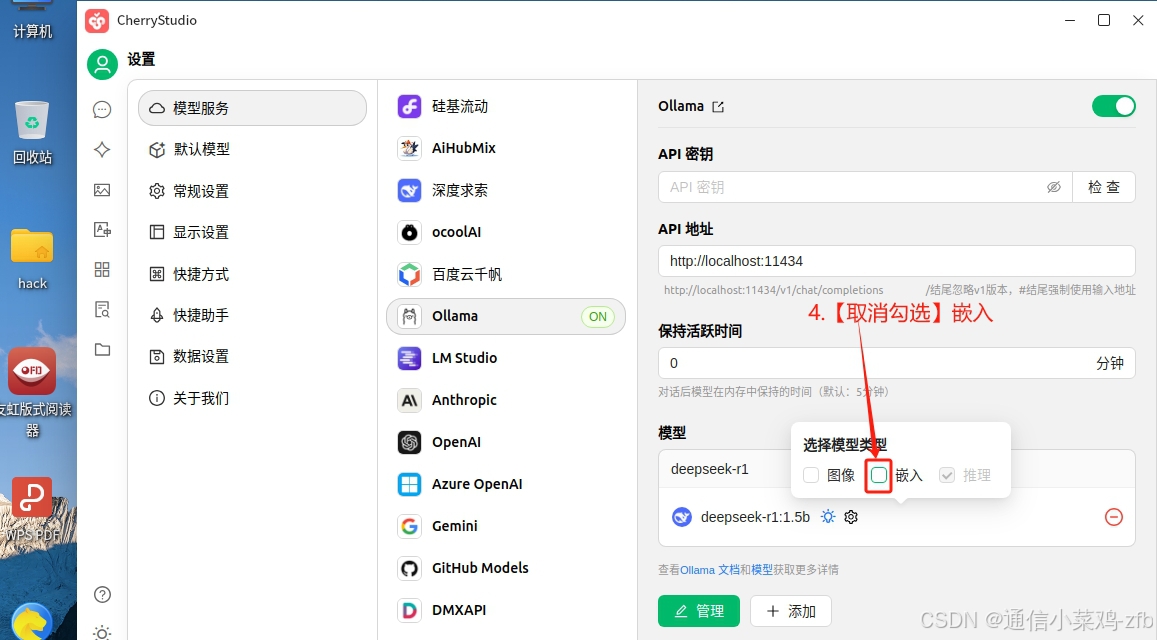Open the mini apps grid sidebar icon

click(x=103, y=269)
